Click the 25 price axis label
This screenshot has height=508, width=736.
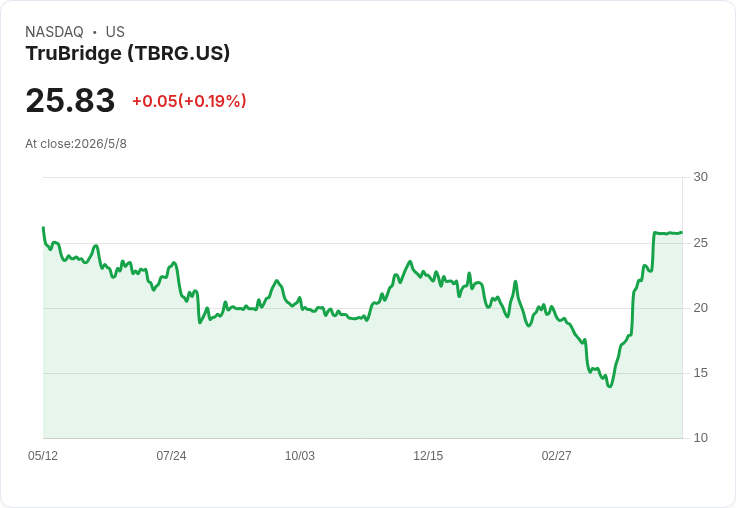(700, 243)
